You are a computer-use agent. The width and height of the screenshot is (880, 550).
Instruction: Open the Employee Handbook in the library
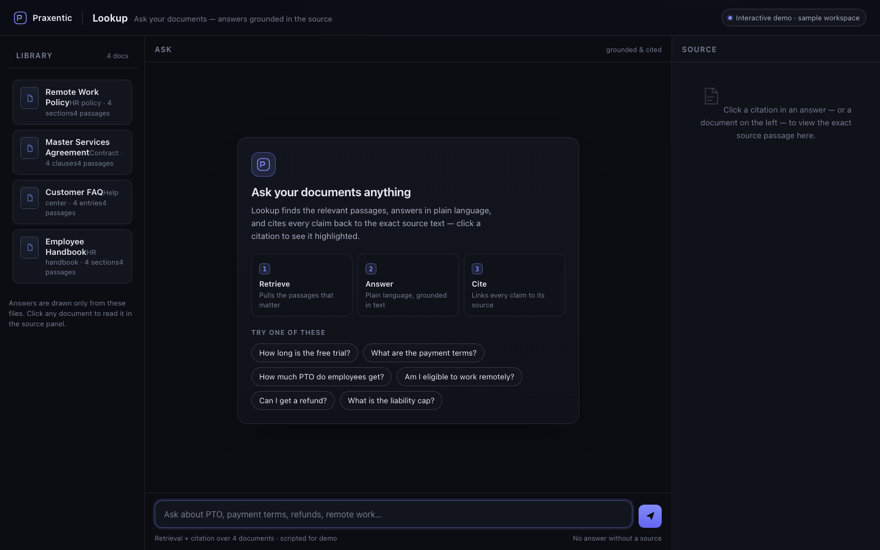pos(72,256)
